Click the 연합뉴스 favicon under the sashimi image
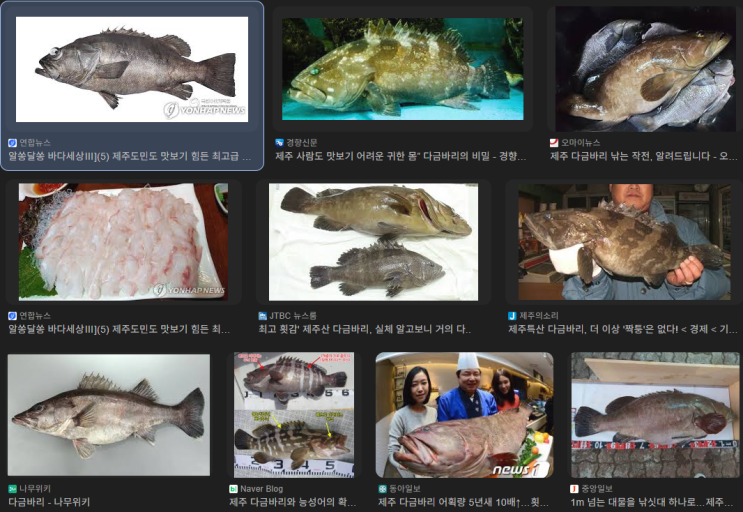Image resolution: width=743 pixels, height=512 pixels. [12, 315]
